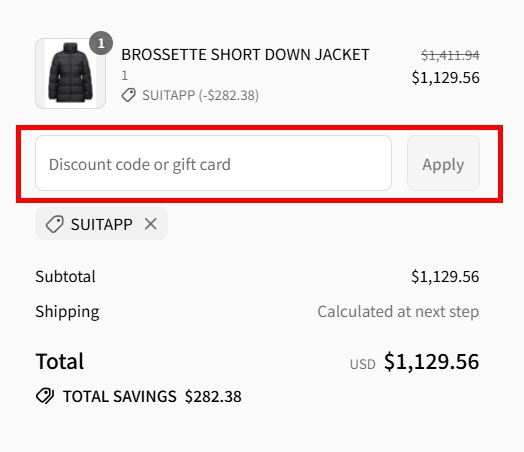Click the discounted $1,129.56 item price

pyautogui.click(x=445, y=78)
